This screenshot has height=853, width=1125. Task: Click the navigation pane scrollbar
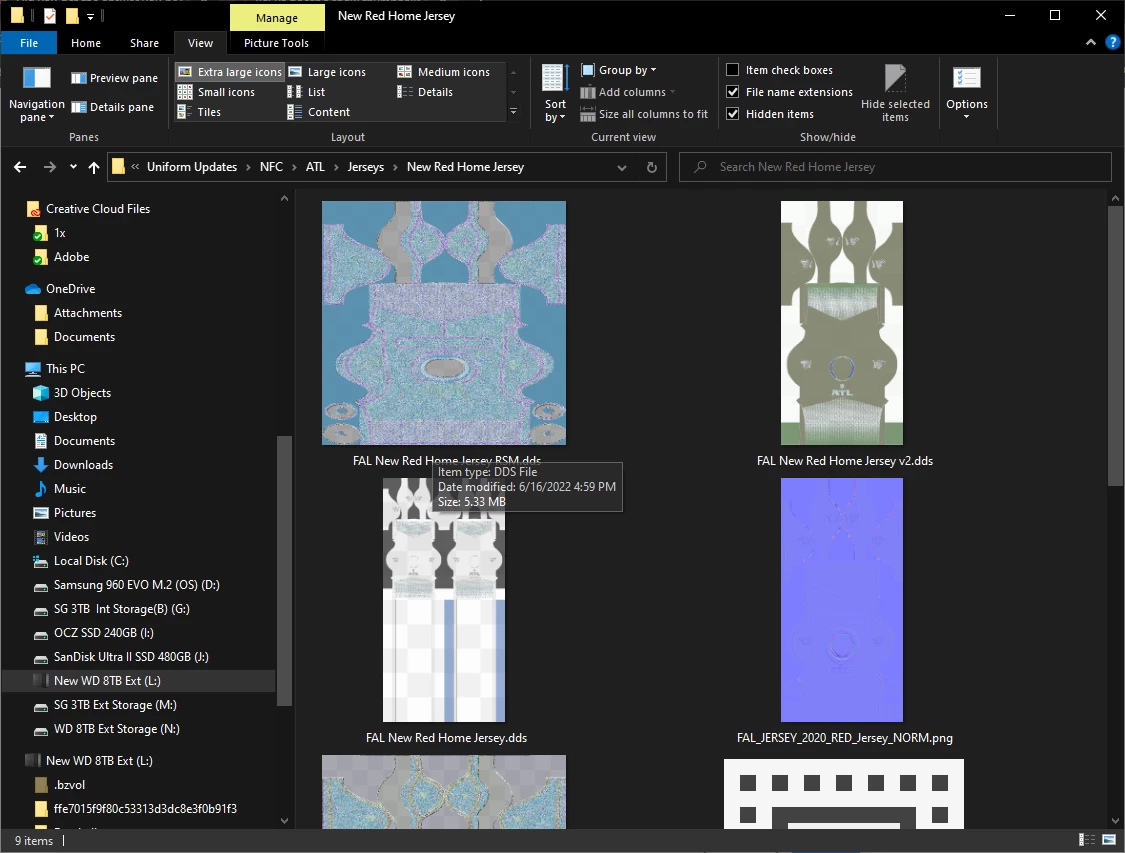(x=284, y=571)
